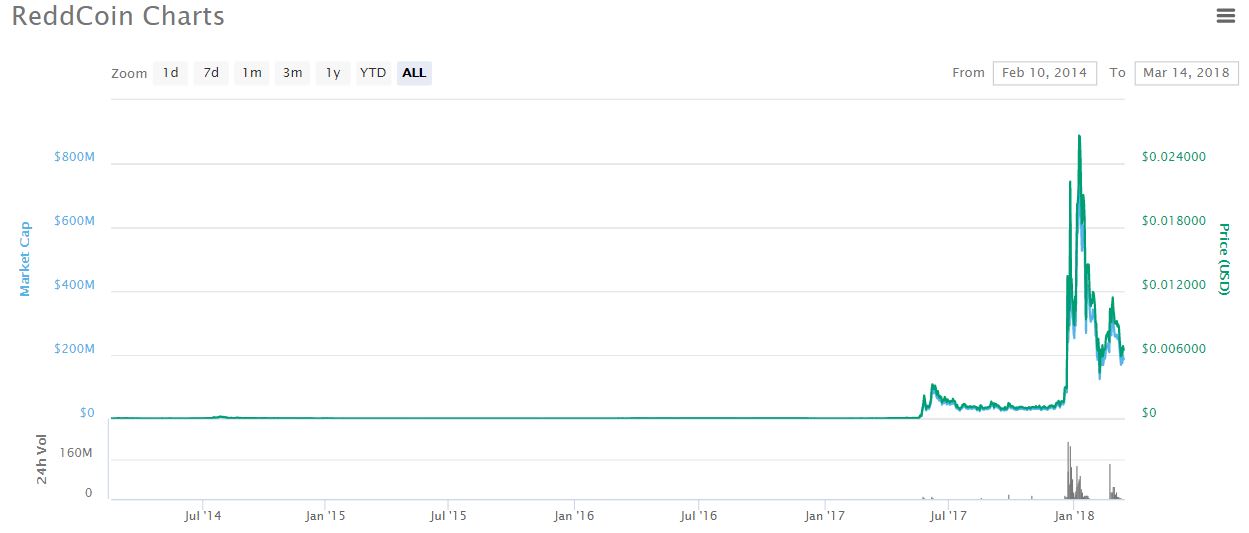Click the 160M volume axis label
The image size is (1249, 533).
click(x=75, y=453)
